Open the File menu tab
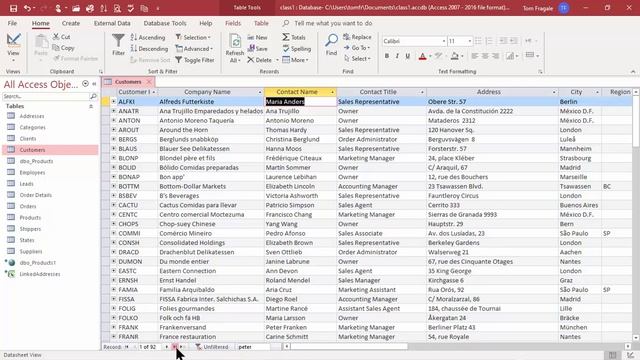This screenshot has height=360, width=640. pos(13,23)
